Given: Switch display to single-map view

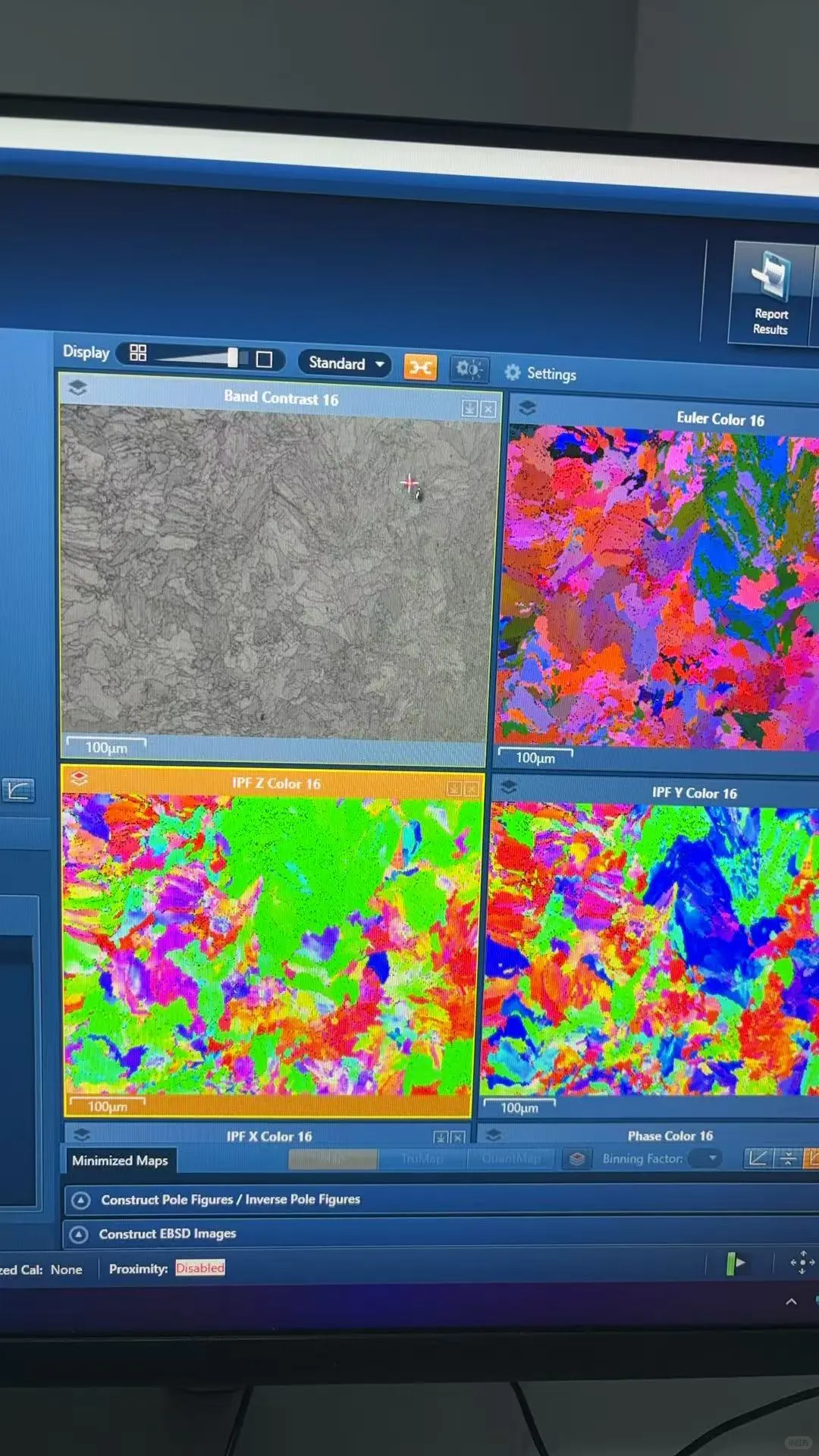Looking at the screenshot, I should pyautogui.click(x=264, y=359).
